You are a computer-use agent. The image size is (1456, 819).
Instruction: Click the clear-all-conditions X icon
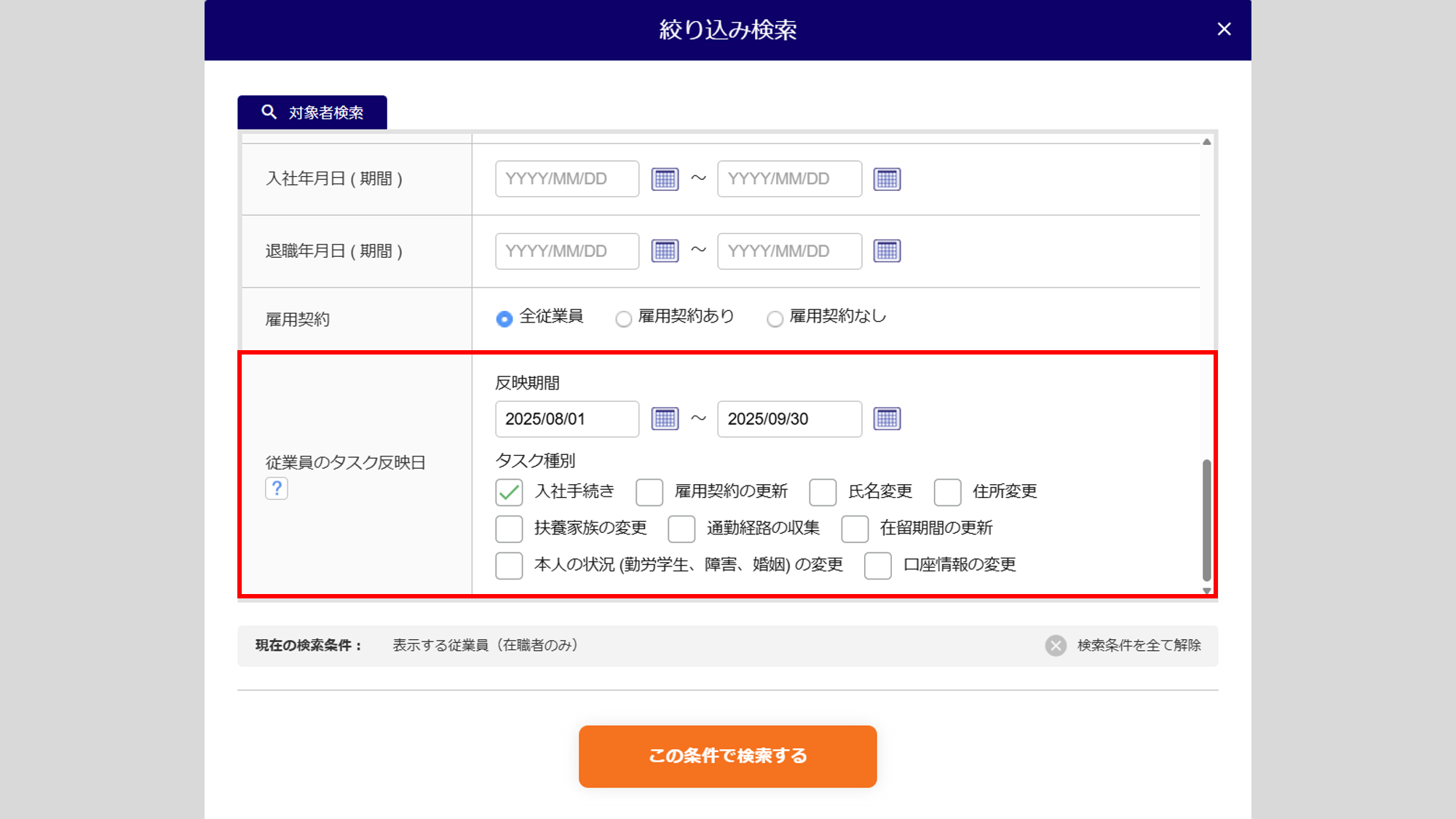[x=1056, y=645]
